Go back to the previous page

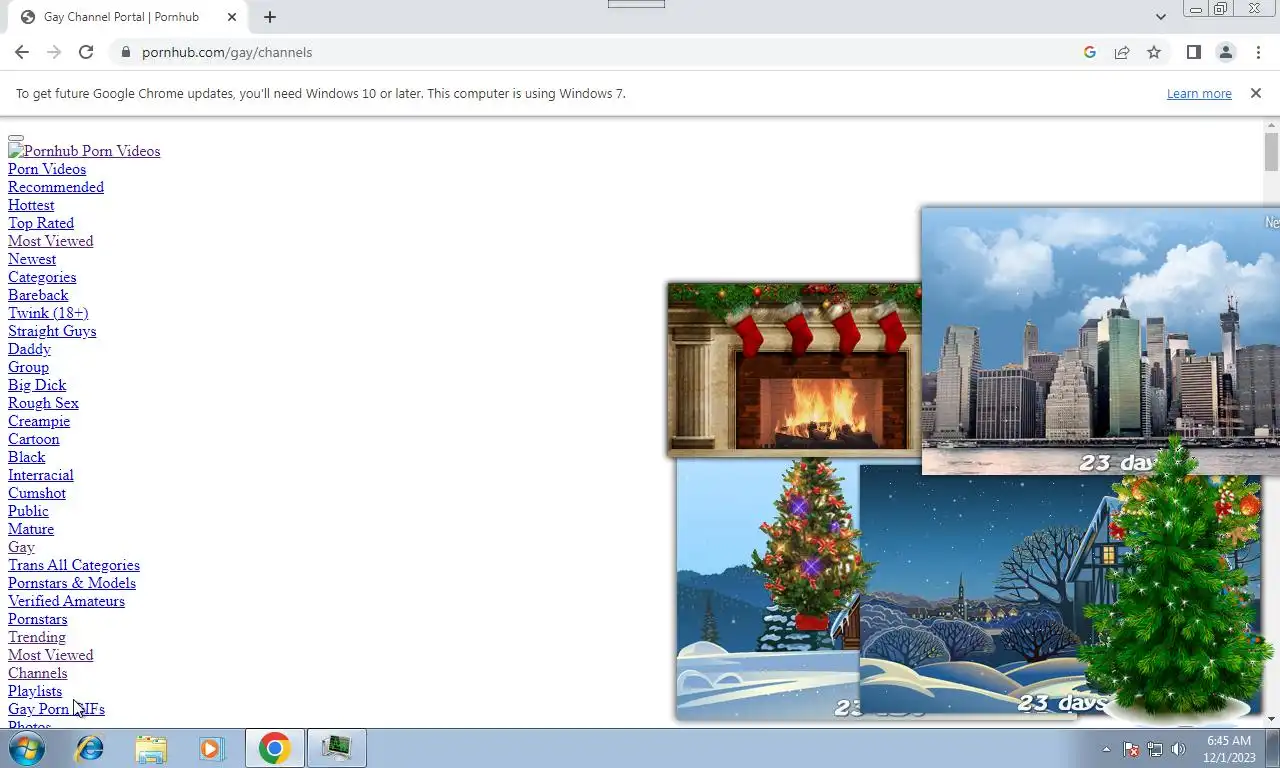tap(22, 52)
